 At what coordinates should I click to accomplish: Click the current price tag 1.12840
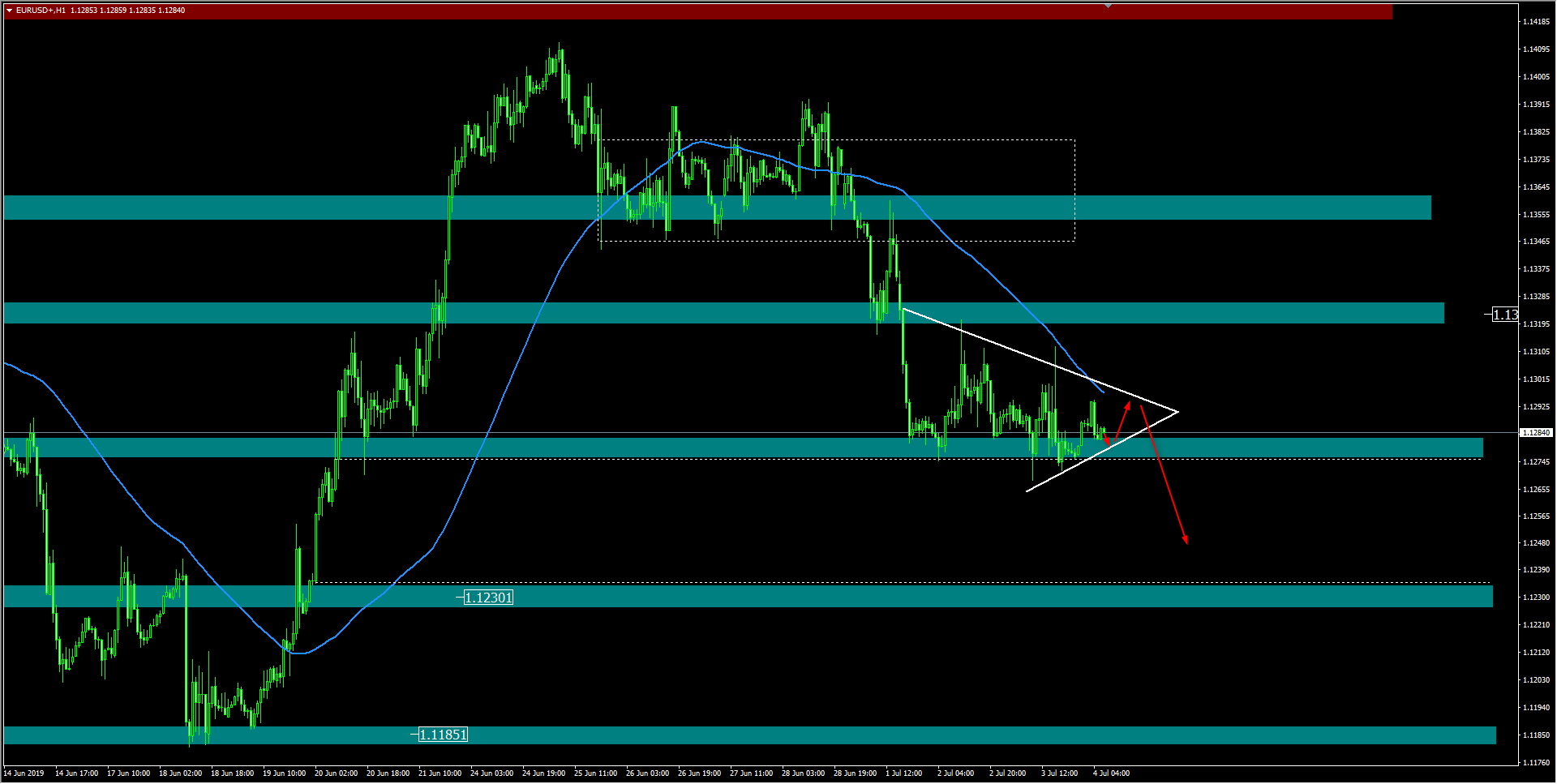pyautogui.click(x=1535, y=433)
